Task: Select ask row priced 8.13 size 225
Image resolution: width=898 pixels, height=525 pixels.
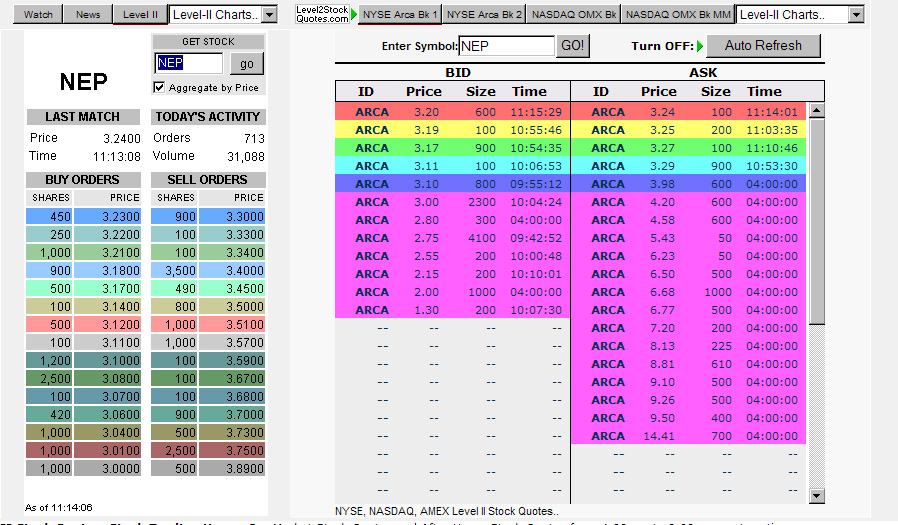Action: coord(688,346)
